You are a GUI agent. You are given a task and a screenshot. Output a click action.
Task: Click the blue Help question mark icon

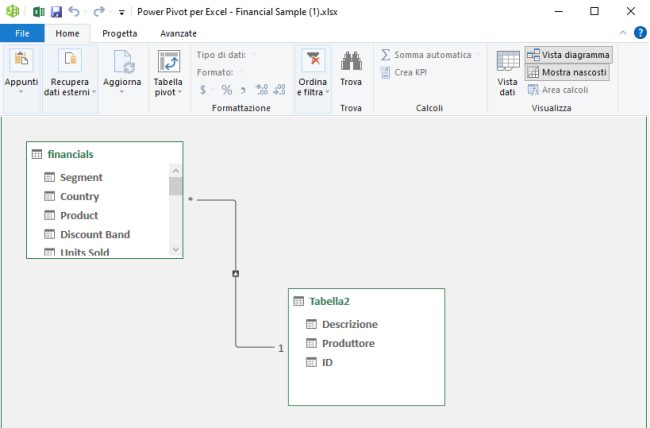point(640,33)
